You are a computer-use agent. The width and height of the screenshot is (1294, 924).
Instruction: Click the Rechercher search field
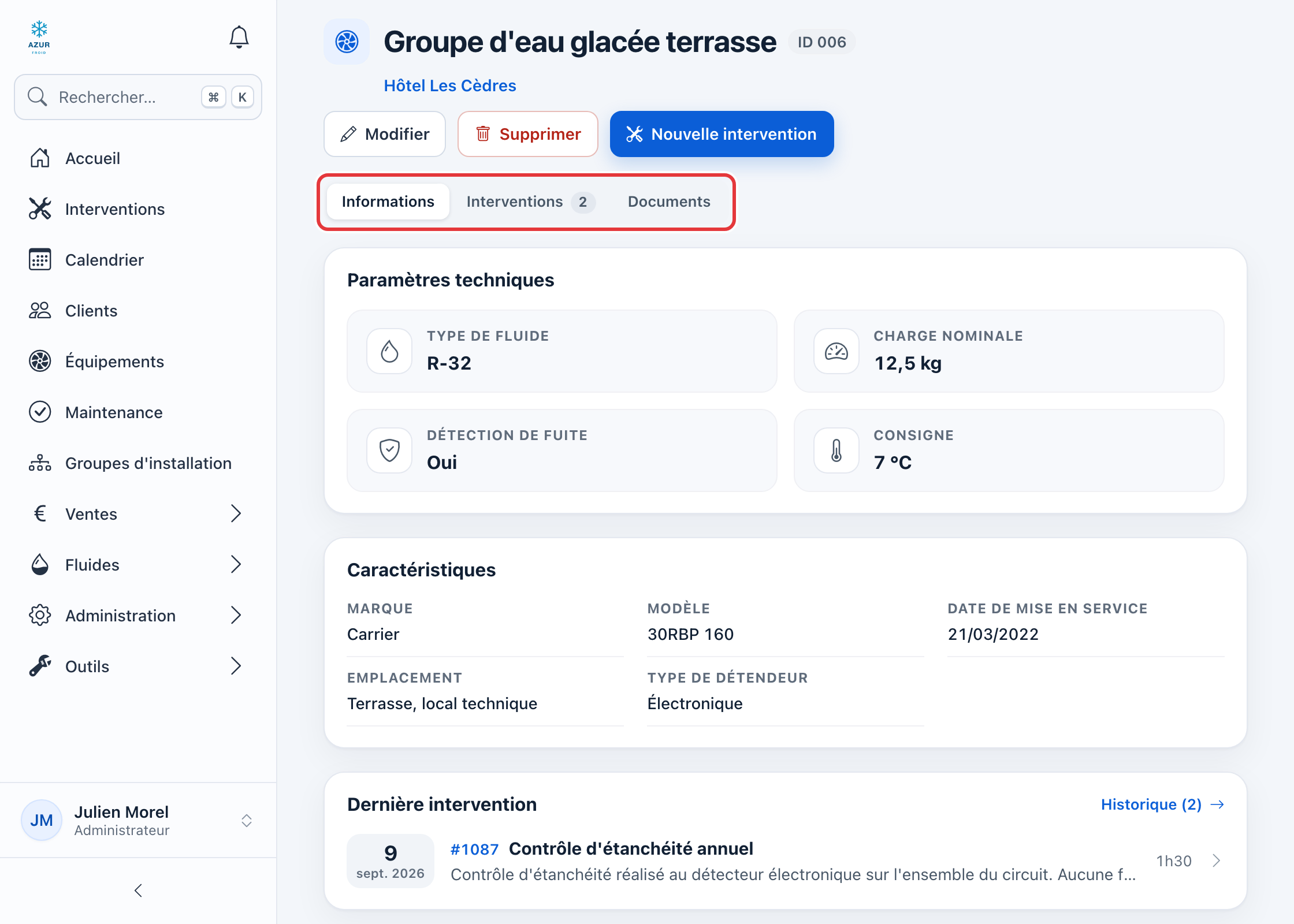tap(138, 97)
